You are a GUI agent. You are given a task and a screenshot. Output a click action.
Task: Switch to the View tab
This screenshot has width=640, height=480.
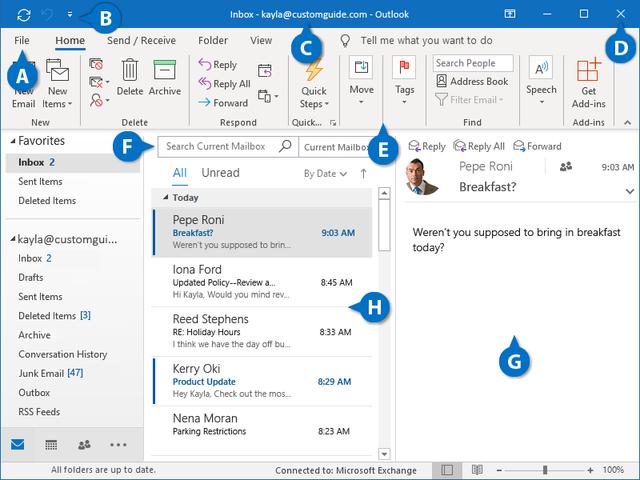coord(261,40)
